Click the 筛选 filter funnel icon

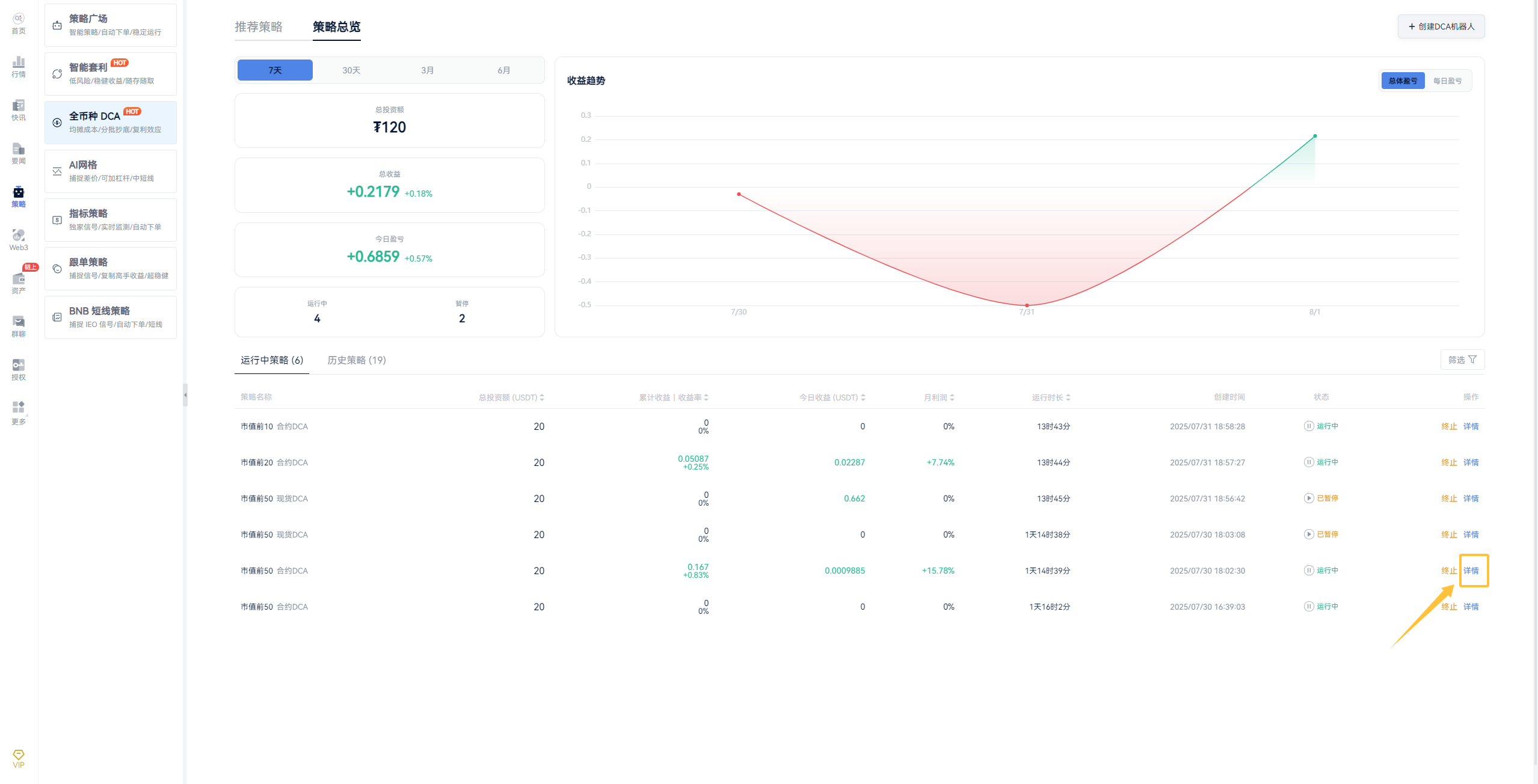click(1472, 360)
